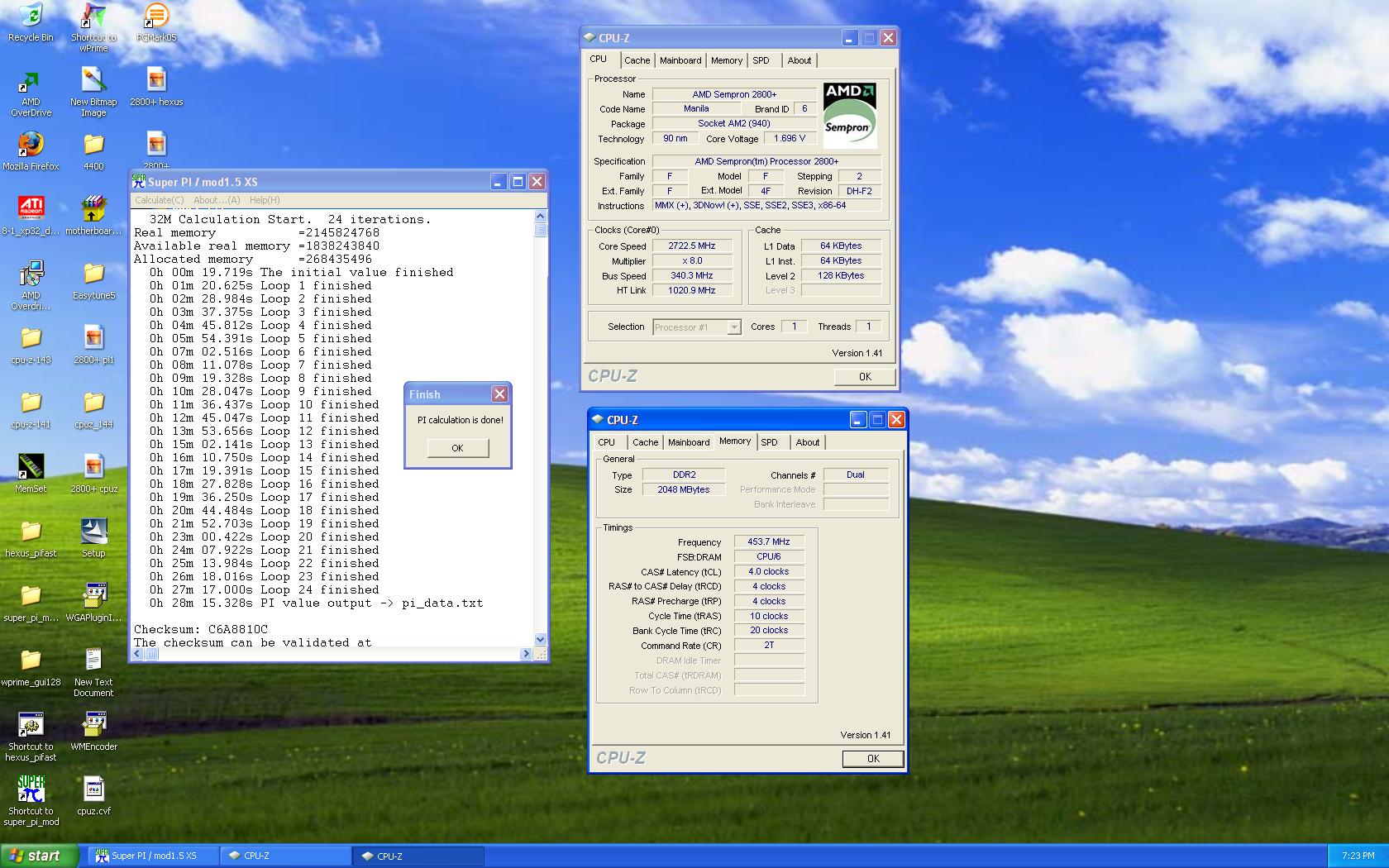Click the Loop 24 finished line
Screen dimensions: 1389x868
265,589
